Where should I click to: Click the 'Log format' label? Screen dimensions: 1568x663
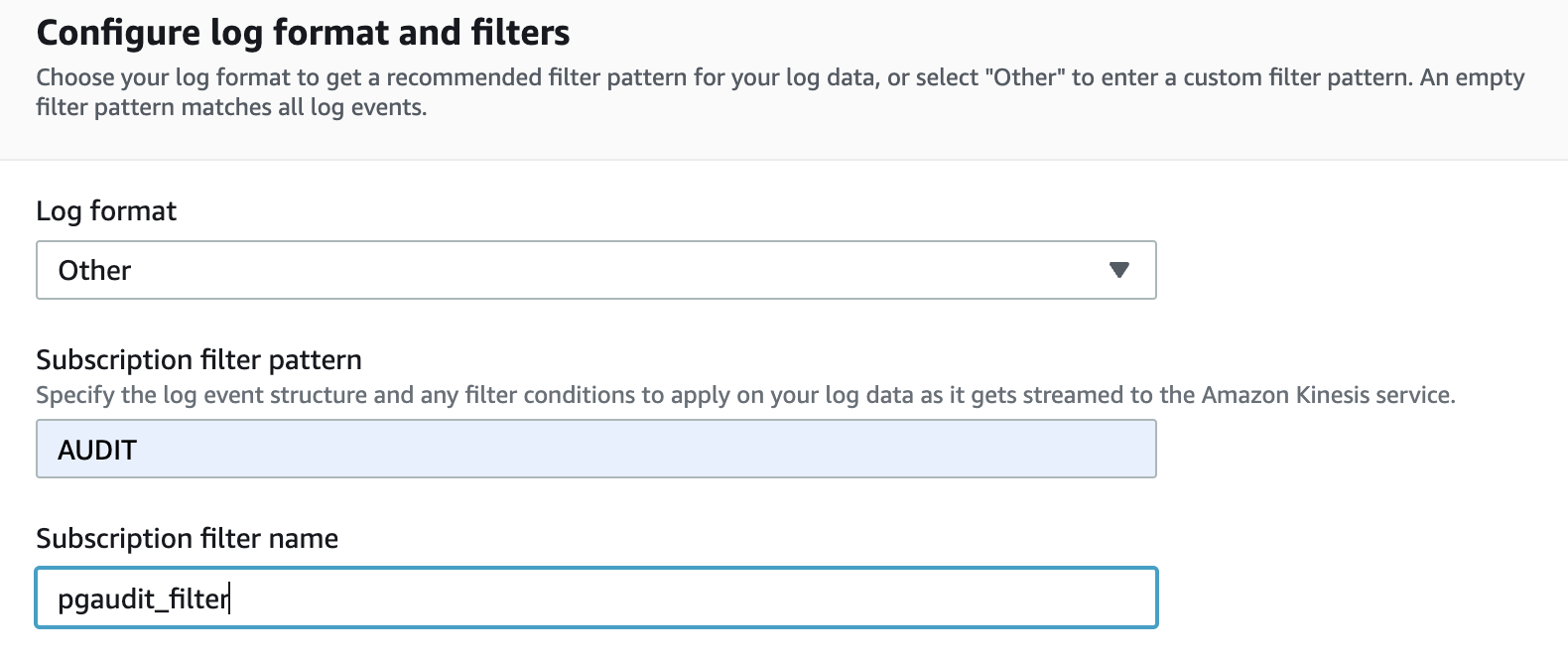[x=106, y=211]
